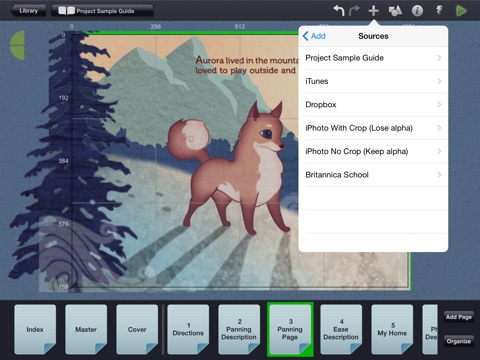480x360 pixels.
Task: Select iPhoto No Crop (Keep alpha)
Action: [x=373, y=151]
